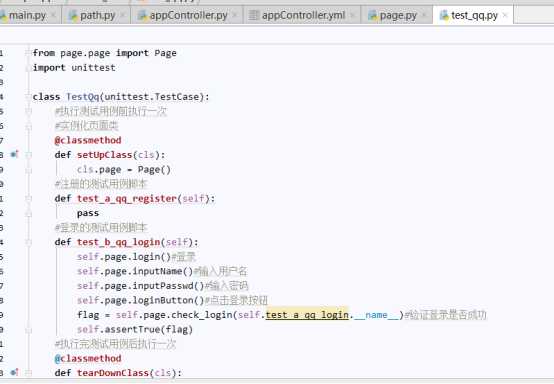Click the tearDownClass method name
This screenshot has height=384, width=554.
tap(113, 373)
